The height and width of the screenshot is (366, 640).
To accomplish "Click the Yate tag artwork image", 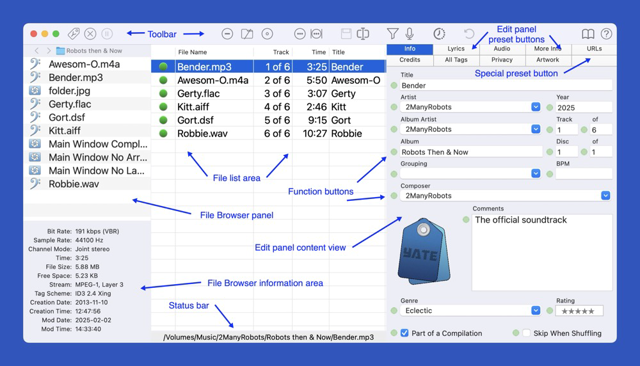I will 424,251.
